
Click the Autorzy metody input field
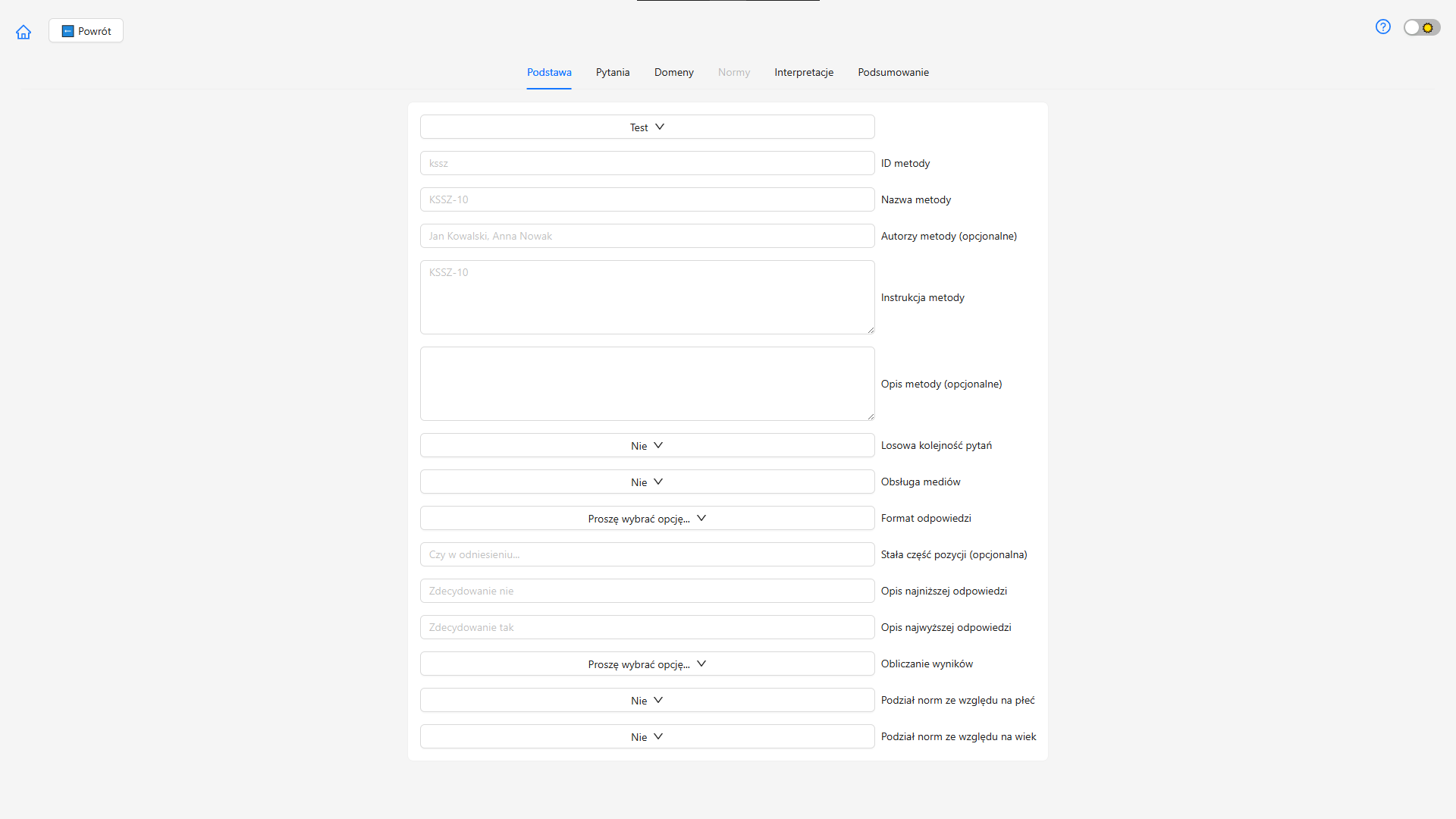tap(648, 236)
